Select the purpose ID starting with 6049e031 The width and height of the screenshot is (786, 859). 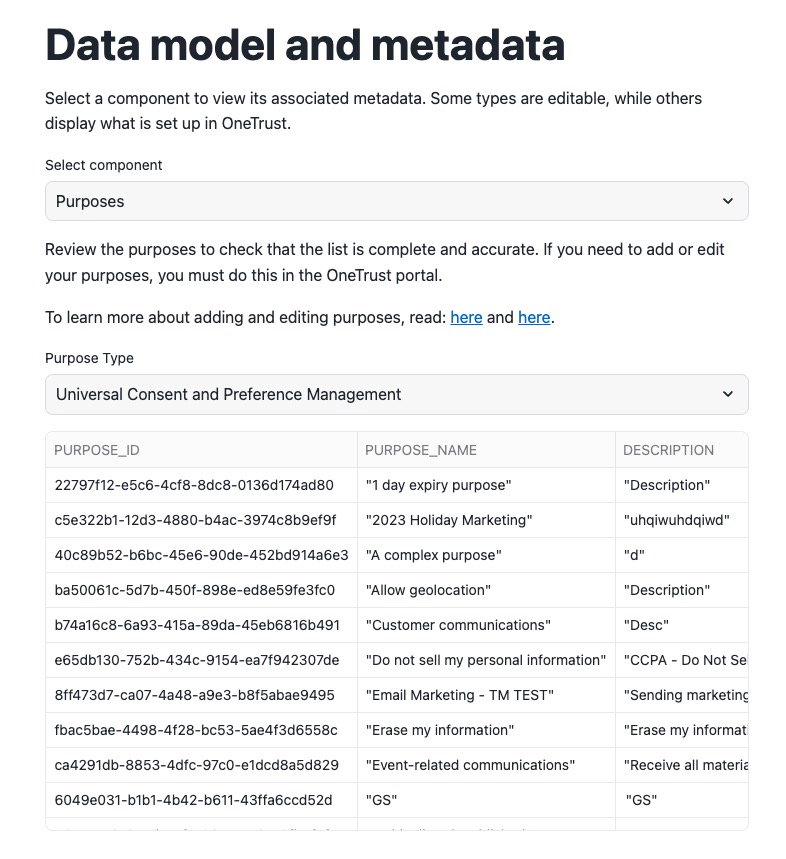[x=194, y=800]
